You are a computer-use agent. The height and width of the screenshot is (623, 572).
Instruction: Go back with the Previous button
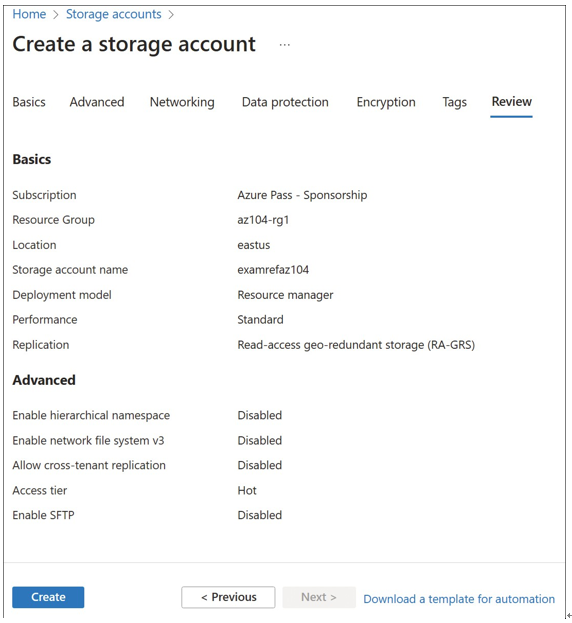coord(228,597)
